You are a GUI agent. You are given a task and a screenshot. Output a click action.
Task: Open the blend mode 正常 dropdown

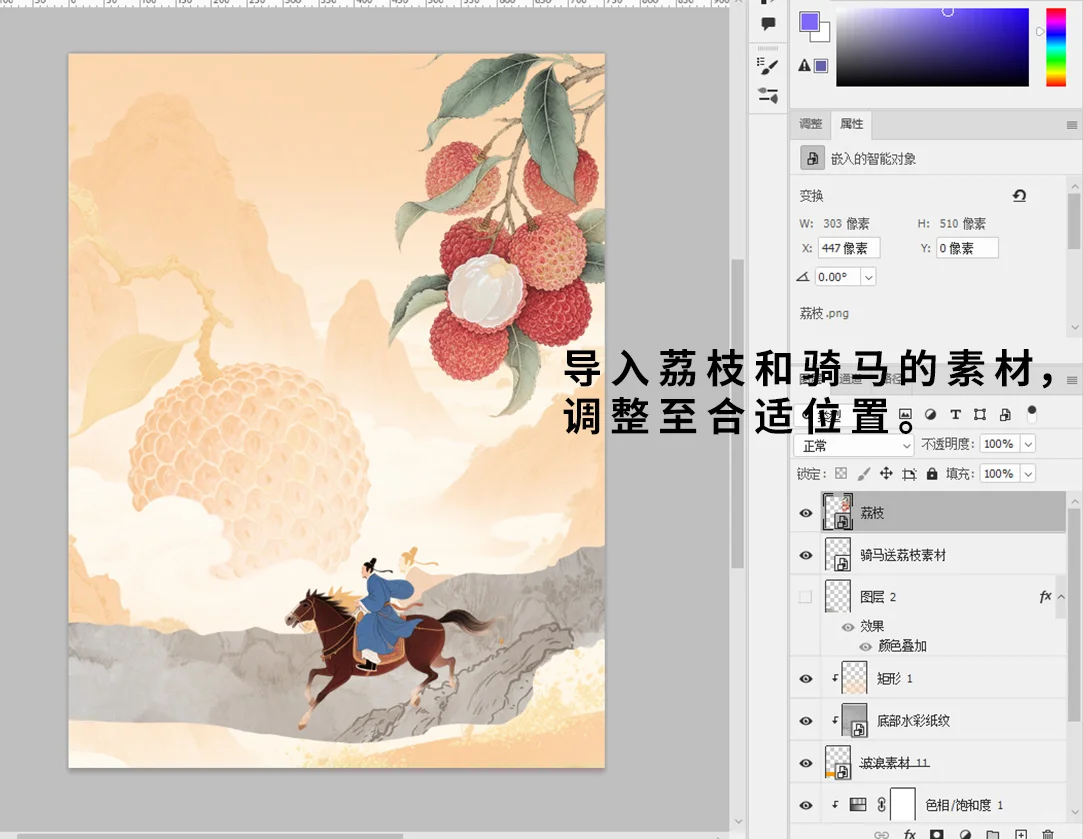(x=854, y=445)
